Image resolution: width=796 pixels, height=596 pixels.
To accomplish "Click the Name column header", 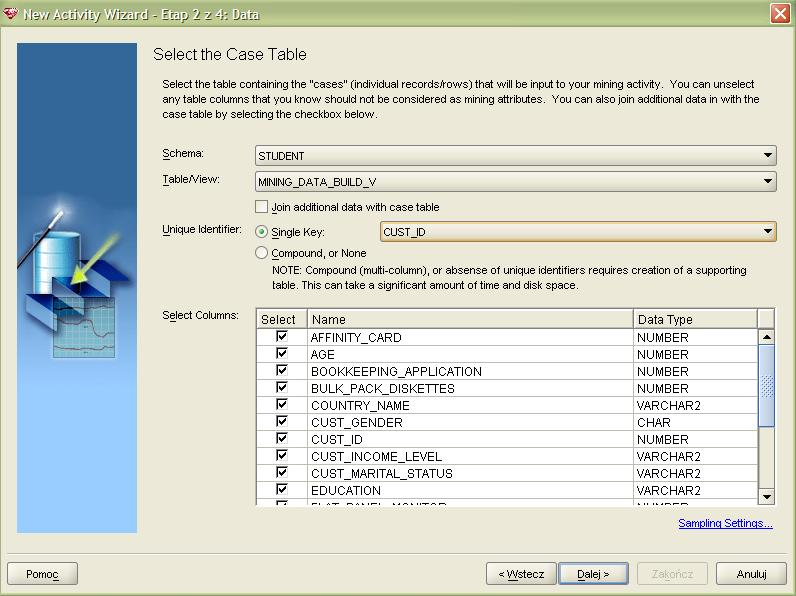I will (470, 319).
